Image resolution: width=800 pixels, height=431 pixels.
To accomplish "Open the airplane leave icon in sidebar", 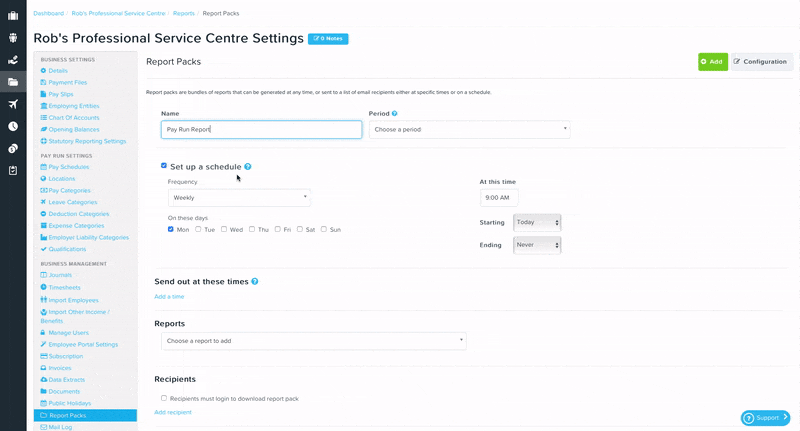I will pos(13,104).
